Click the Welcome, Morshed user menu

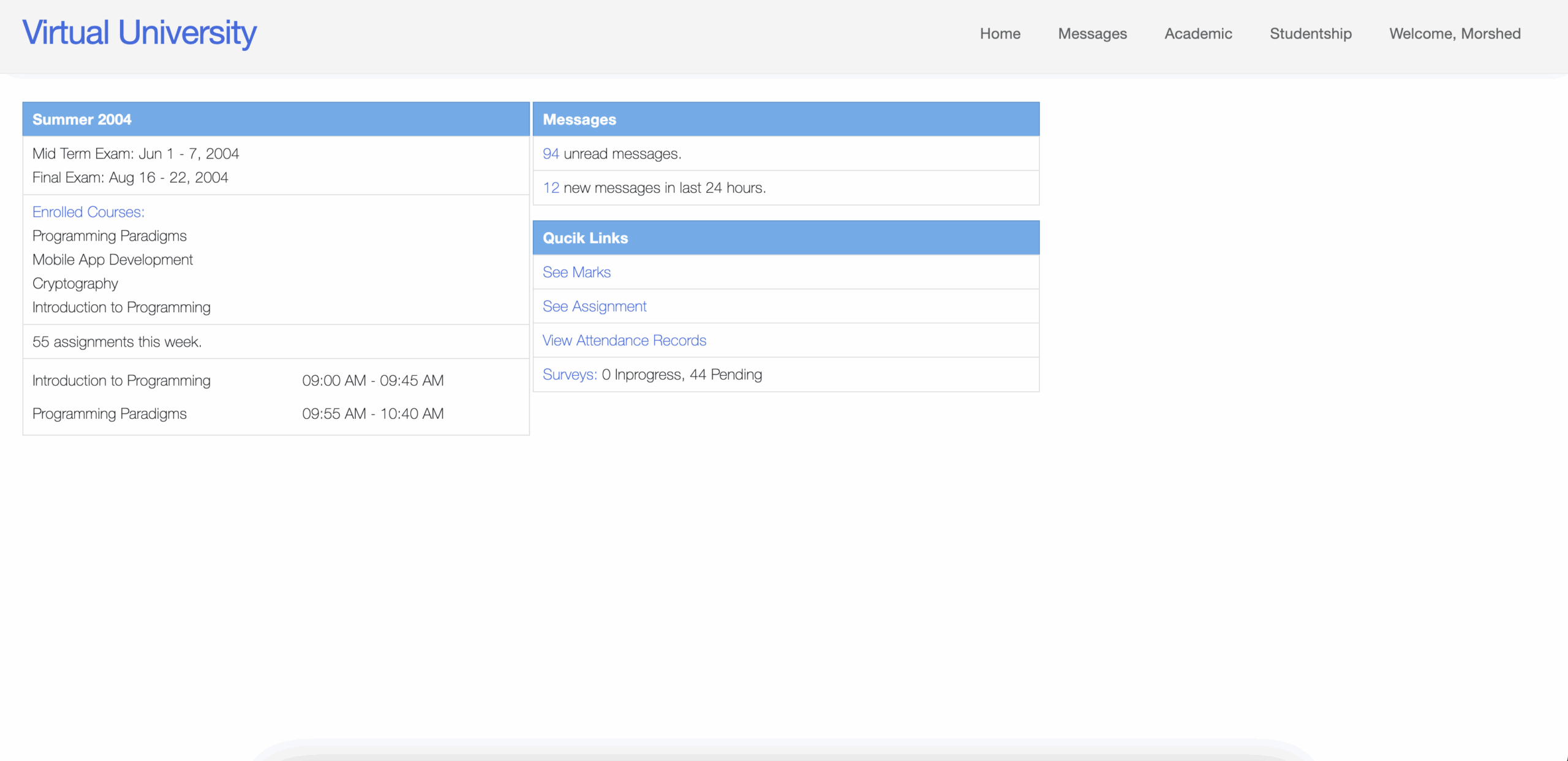coord(1454,34)
